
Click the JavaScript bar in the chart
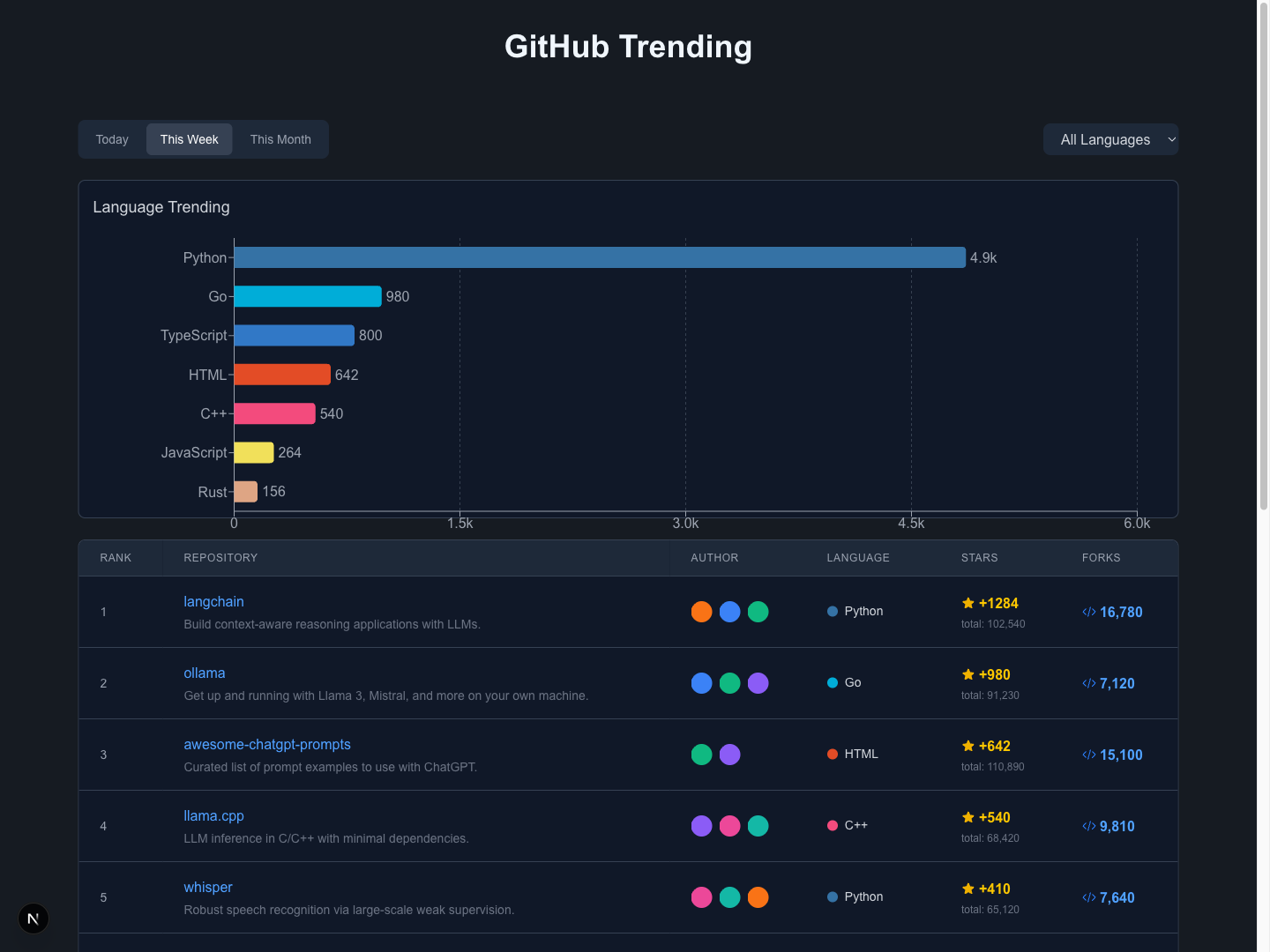coord(254,452)
